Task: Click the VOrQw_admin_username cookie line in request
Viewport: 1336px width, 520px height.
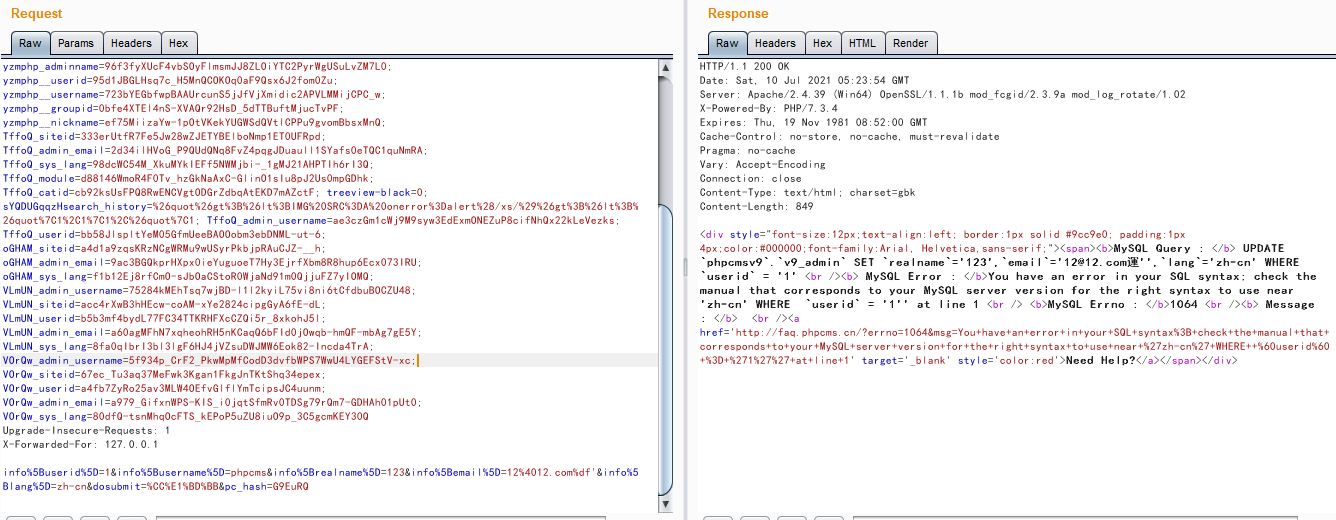Action: 208,360
